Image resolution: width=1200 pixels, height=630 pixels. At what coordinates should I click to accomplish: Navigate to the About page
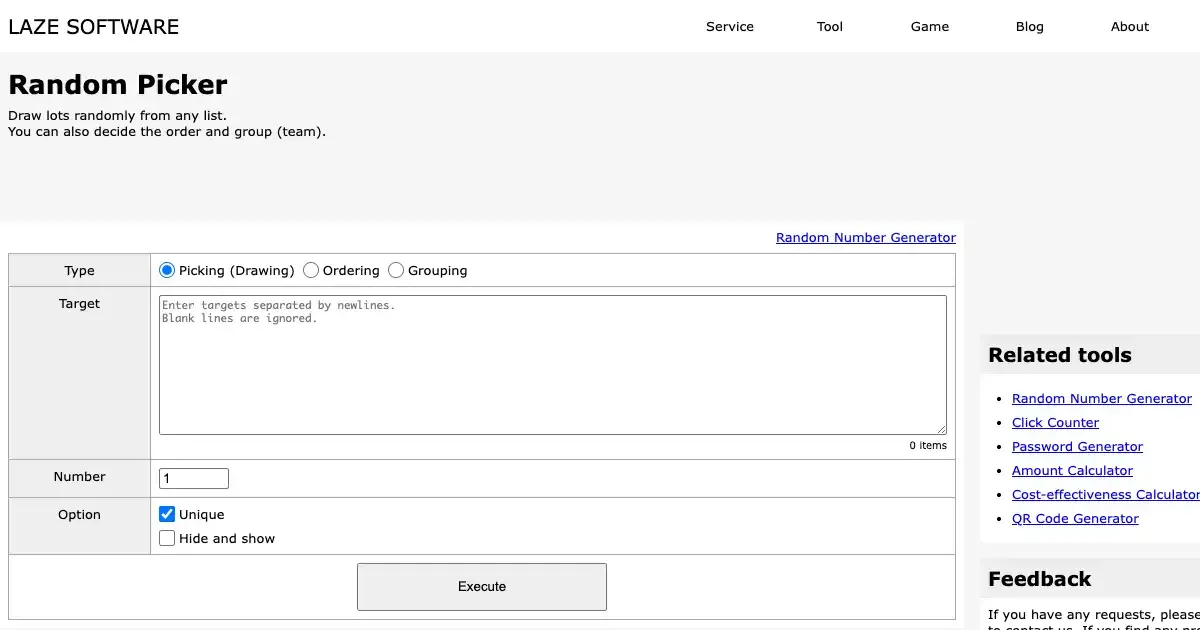1129,27
